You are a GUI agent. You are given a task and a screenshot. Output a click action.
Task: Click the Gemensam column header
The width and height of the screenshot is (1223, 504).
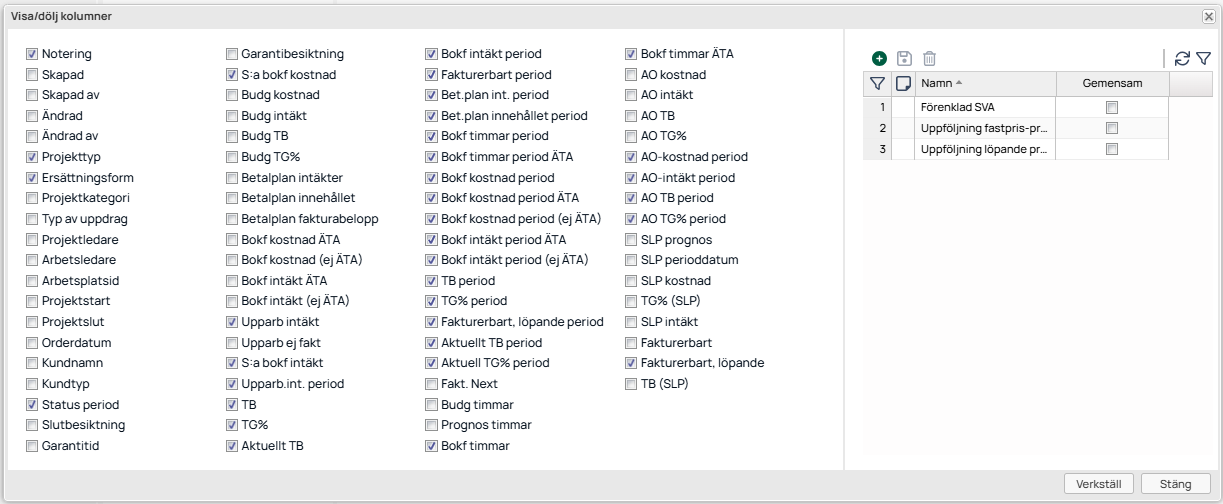coord(1112,84)
